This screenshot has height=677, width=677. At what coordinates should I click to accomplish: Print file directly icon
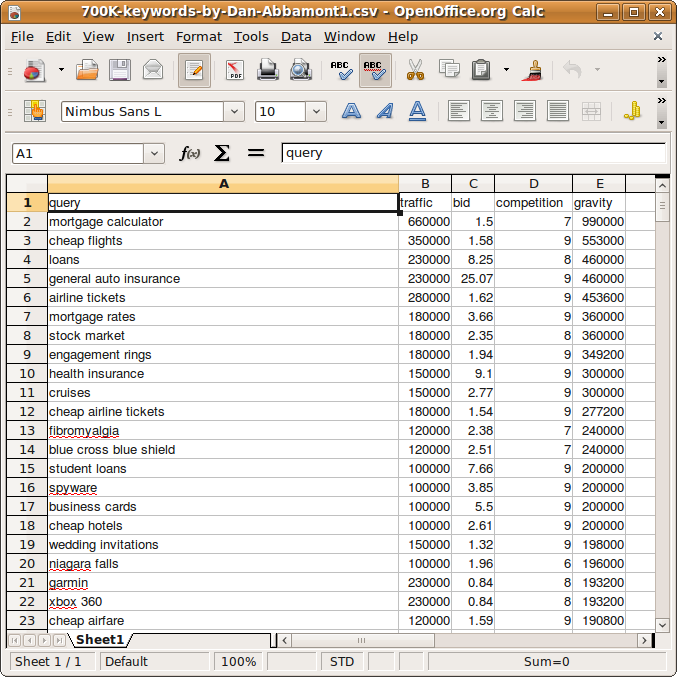coord(268,70)
